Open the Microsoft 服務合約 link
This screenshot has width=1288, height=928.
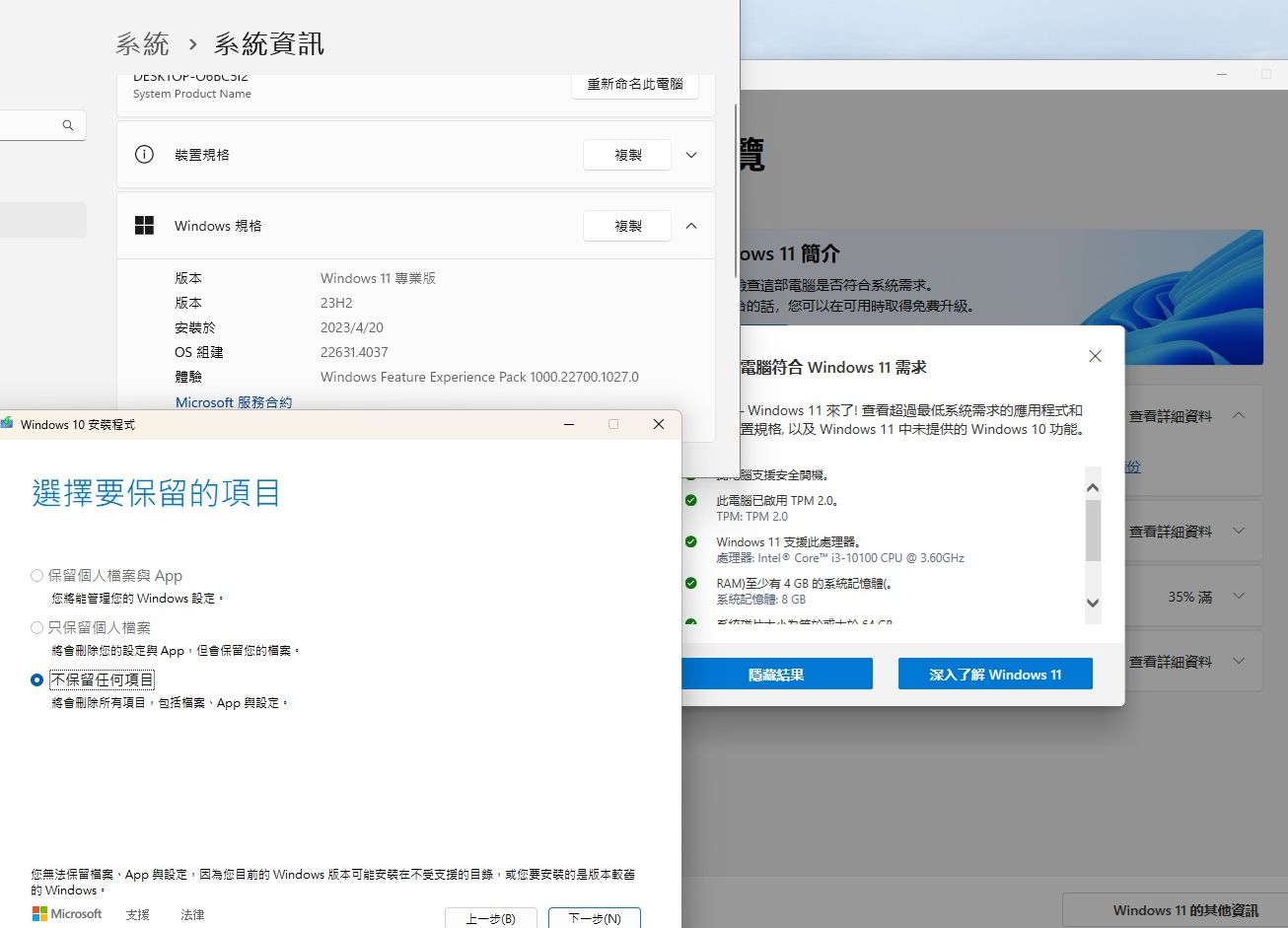coord(234,402)
